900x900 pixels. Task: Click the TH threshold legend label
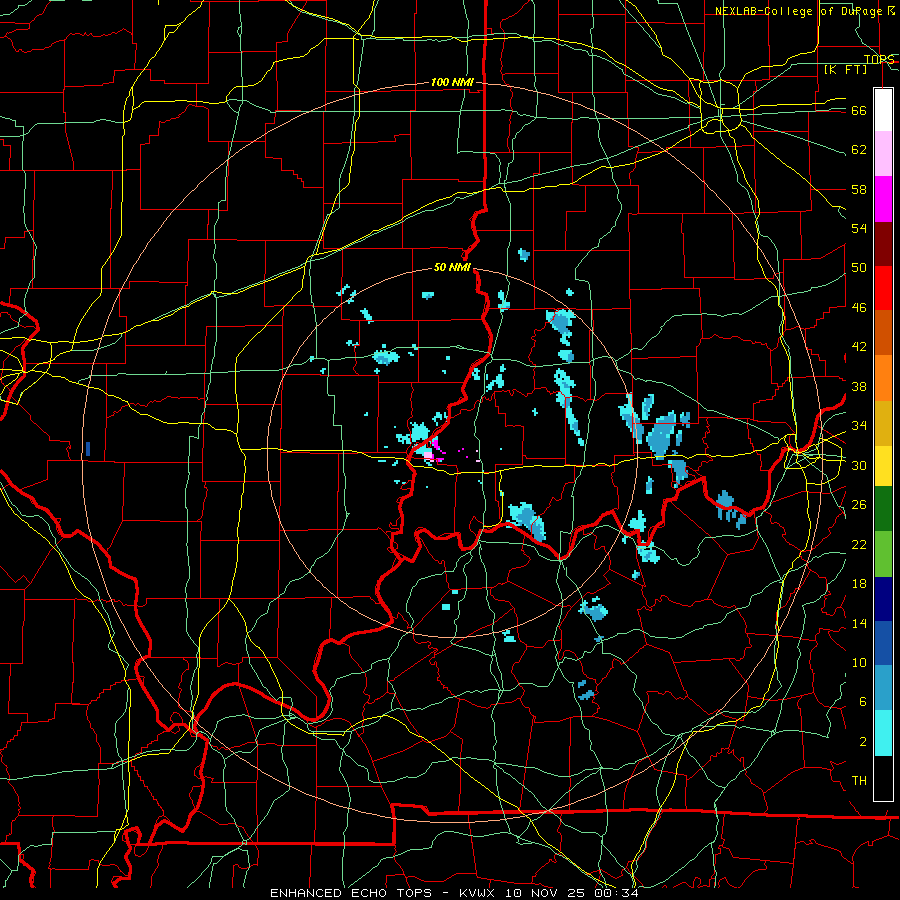859,781
